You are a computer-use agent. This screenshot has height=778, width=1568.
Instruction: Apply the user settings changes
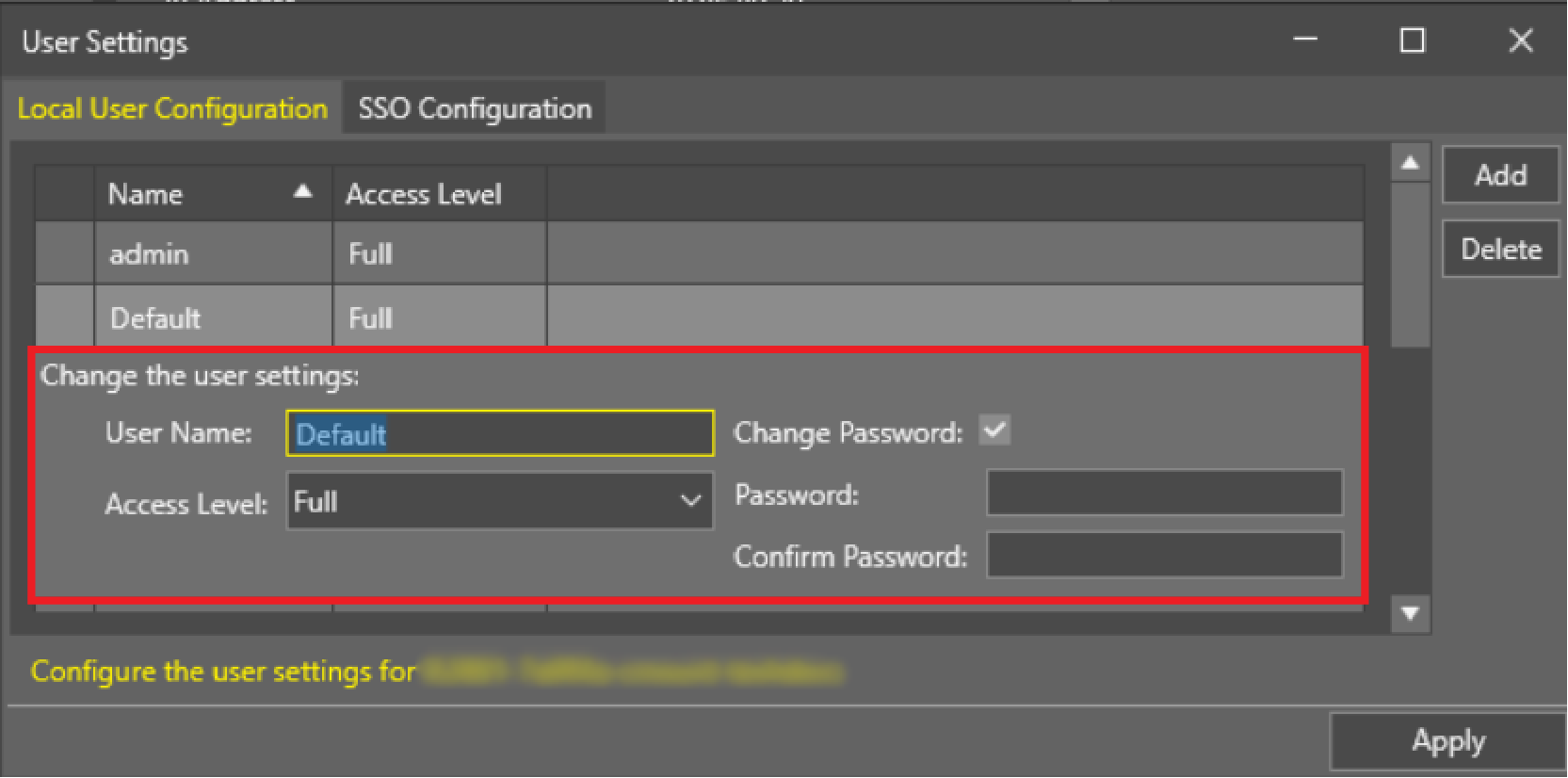click(1447, 741)
